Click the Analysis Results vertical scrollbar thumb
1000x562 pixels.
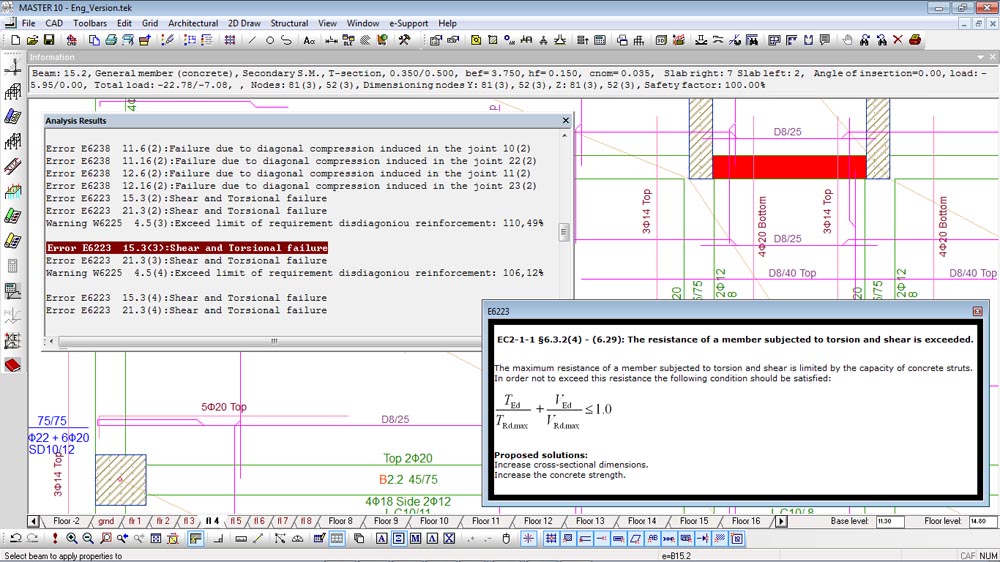pos(563,232)
